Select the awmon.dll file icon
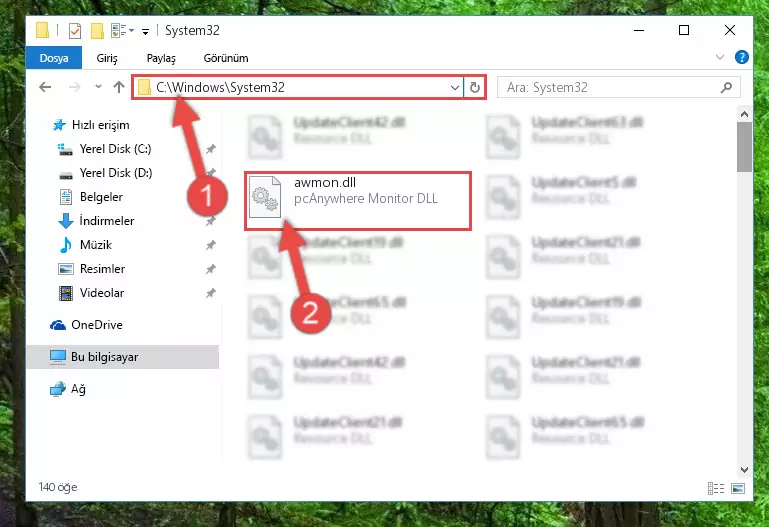Image resolution: width=769 pixels, height=527 pixels. (x=265, y=197)
